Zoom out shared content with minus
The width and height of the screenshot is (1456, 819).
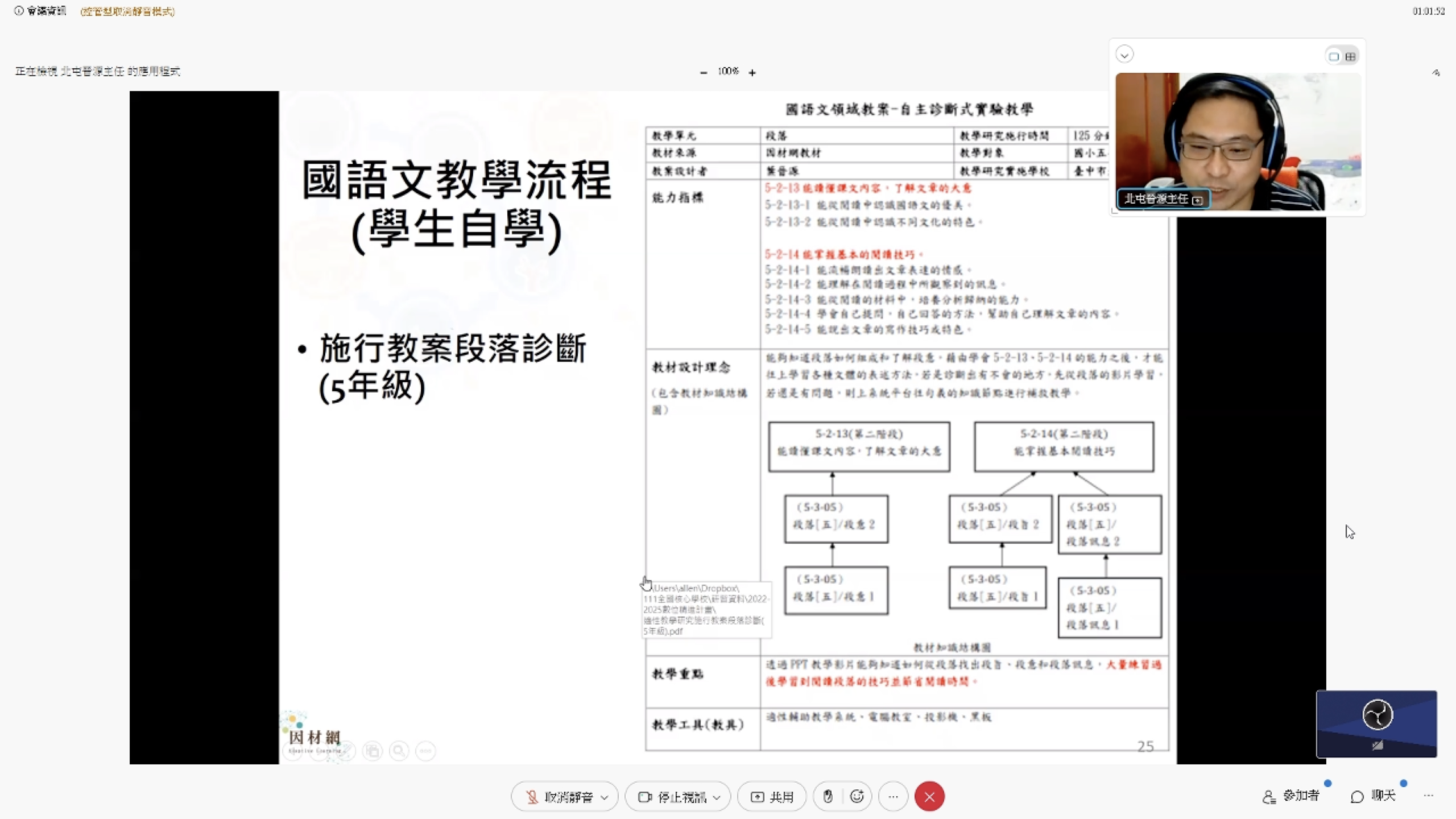tap(704, 72)
